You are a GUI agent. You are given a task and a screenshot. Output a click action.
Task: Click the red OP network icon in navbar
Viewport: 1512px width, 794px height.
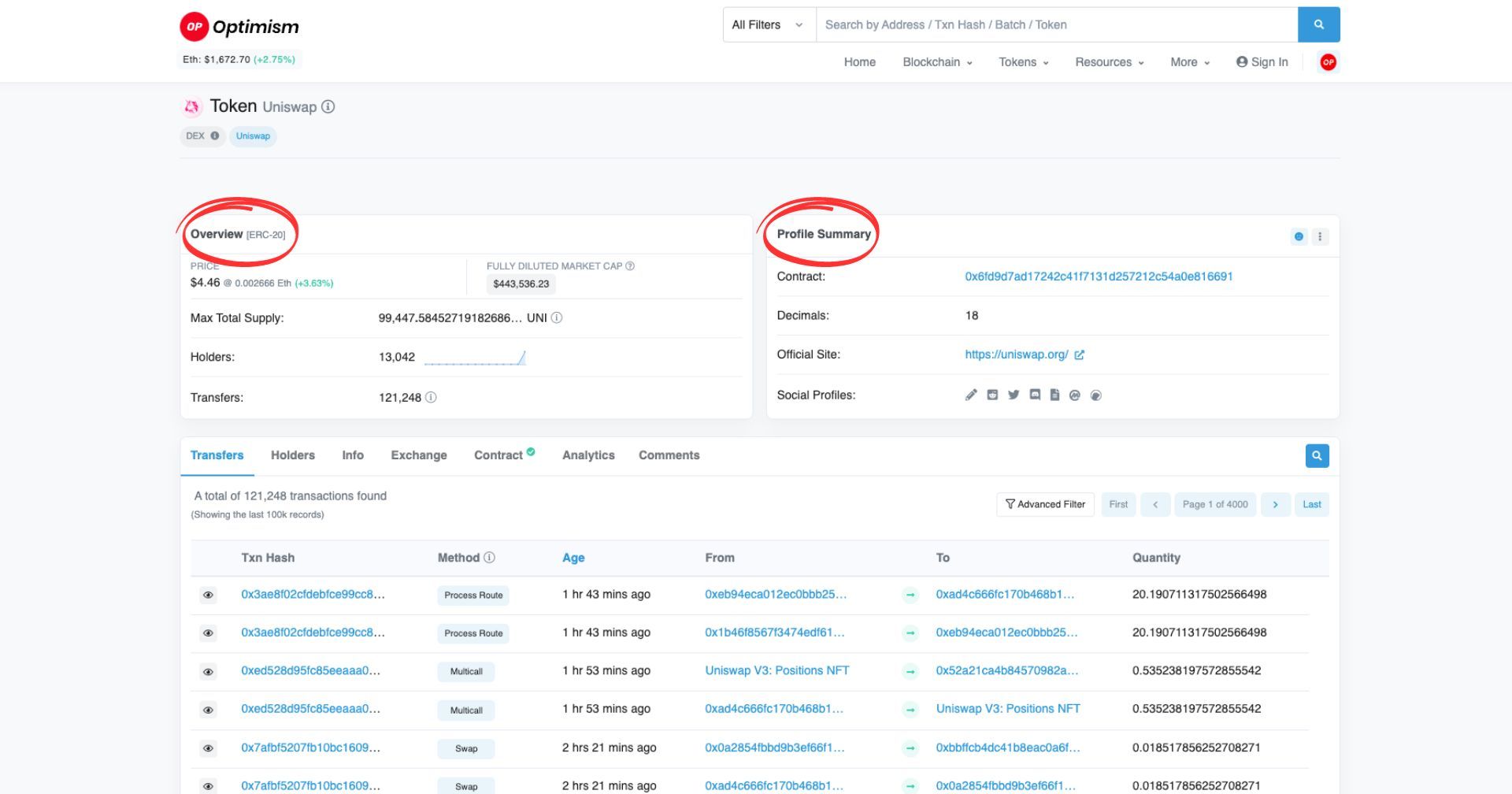[x=1328, y=62]
